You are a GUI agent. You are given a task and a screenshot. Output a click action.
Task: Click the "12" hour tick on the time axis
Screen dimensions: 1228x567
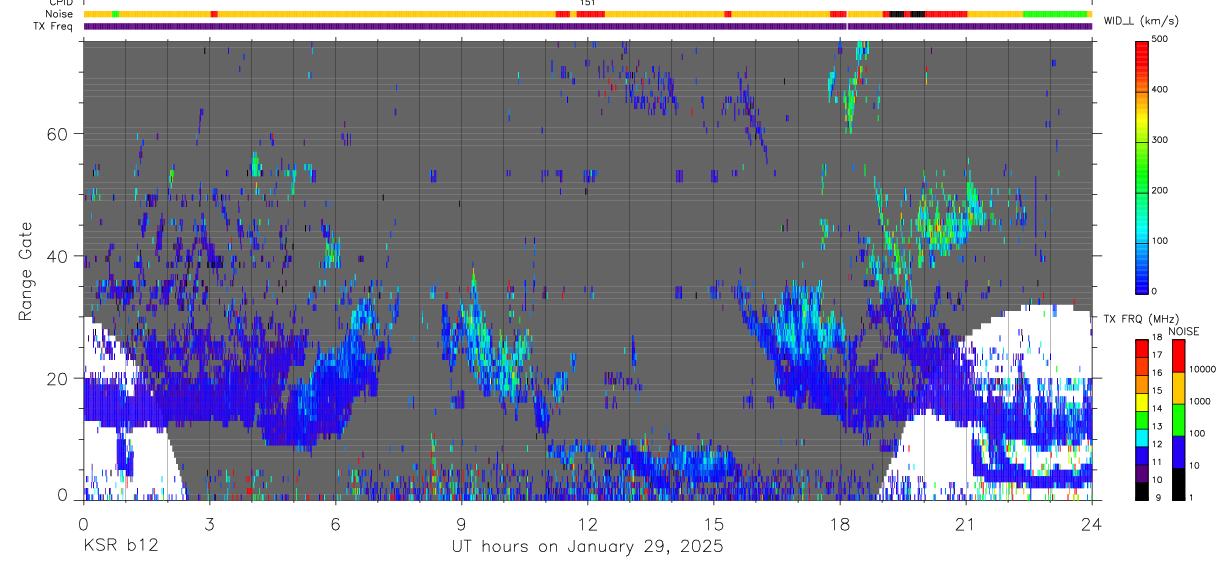[588, 523]
